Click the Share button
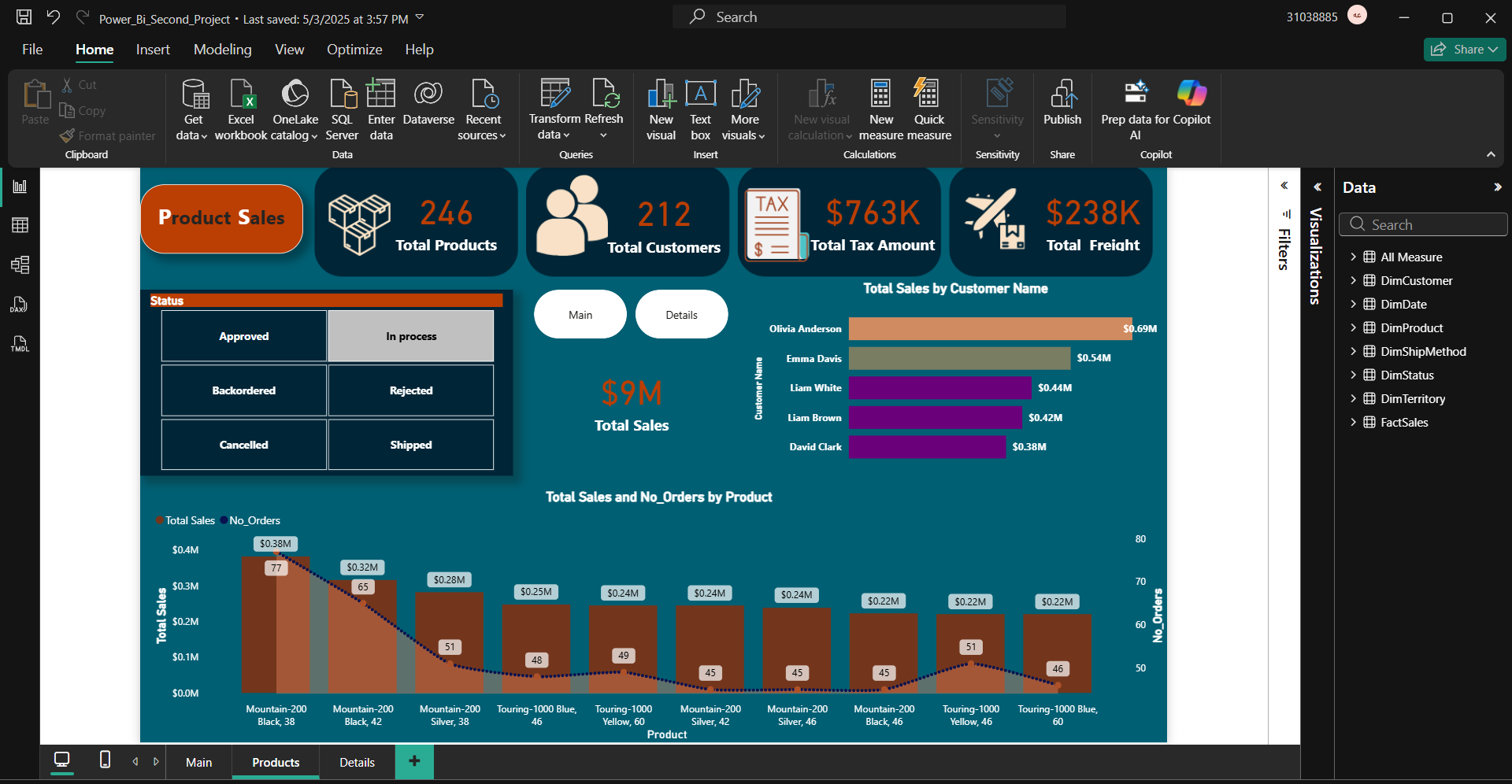 tap(1464, 49)
